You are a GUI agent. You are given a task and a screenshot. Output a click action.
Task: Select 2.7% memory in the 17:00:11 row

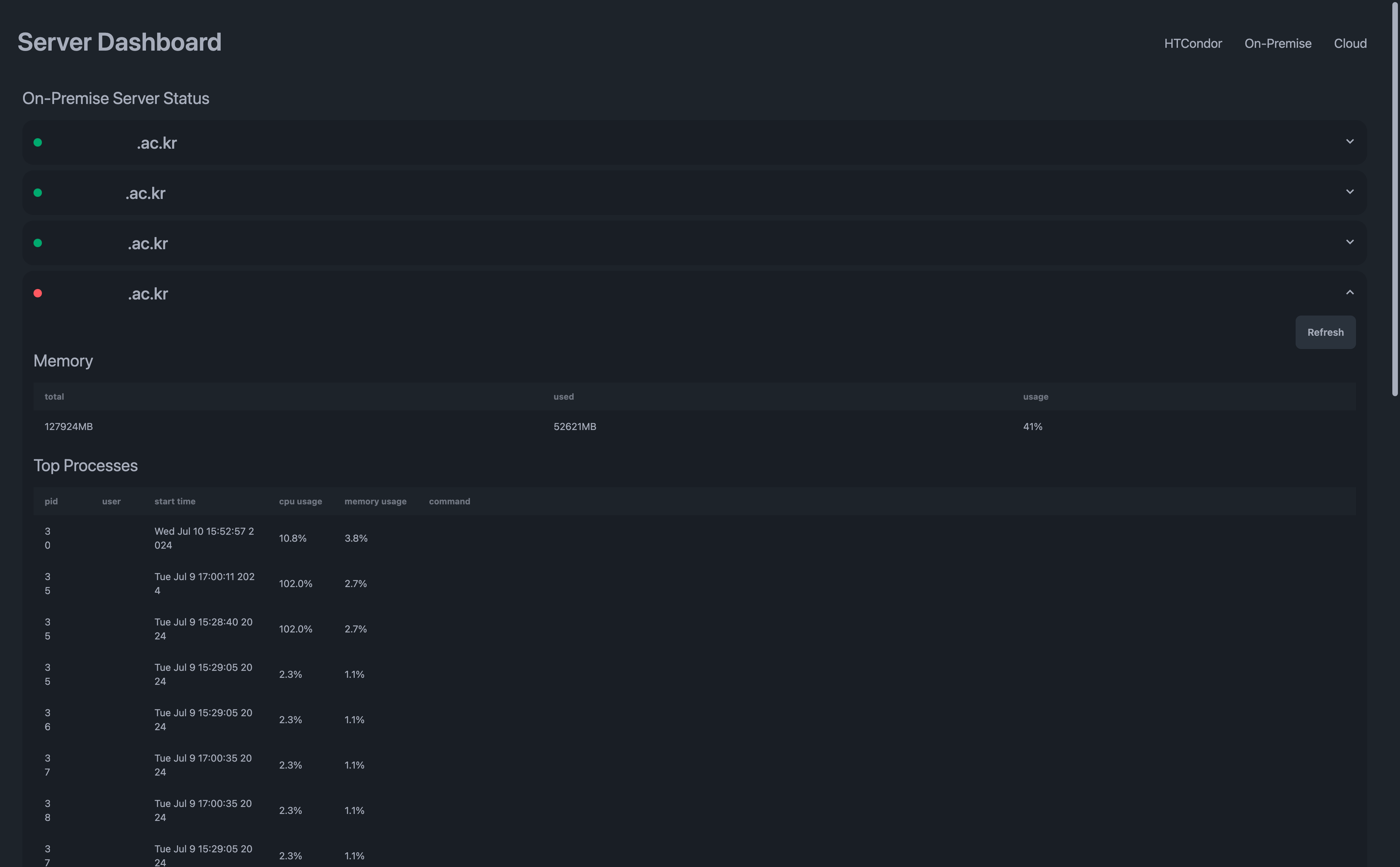(x=356, y=584)
